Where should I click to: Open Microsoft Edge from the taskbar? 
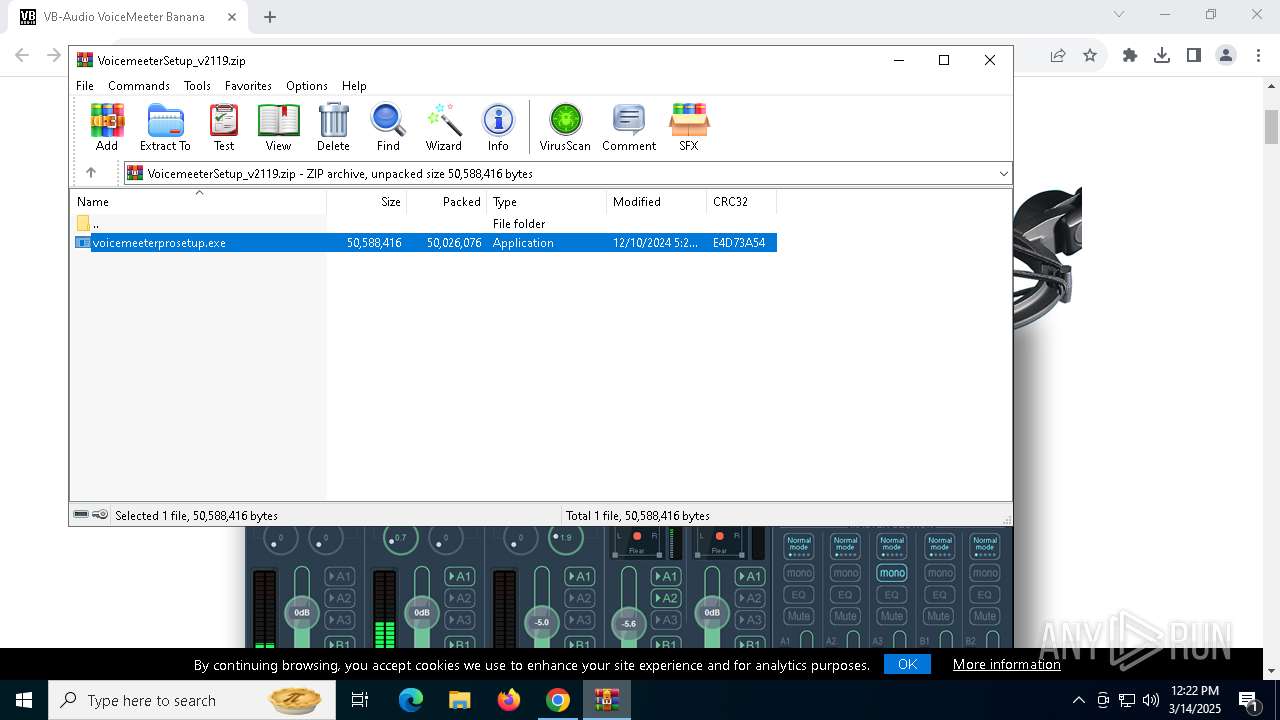(x=411, y=700)
